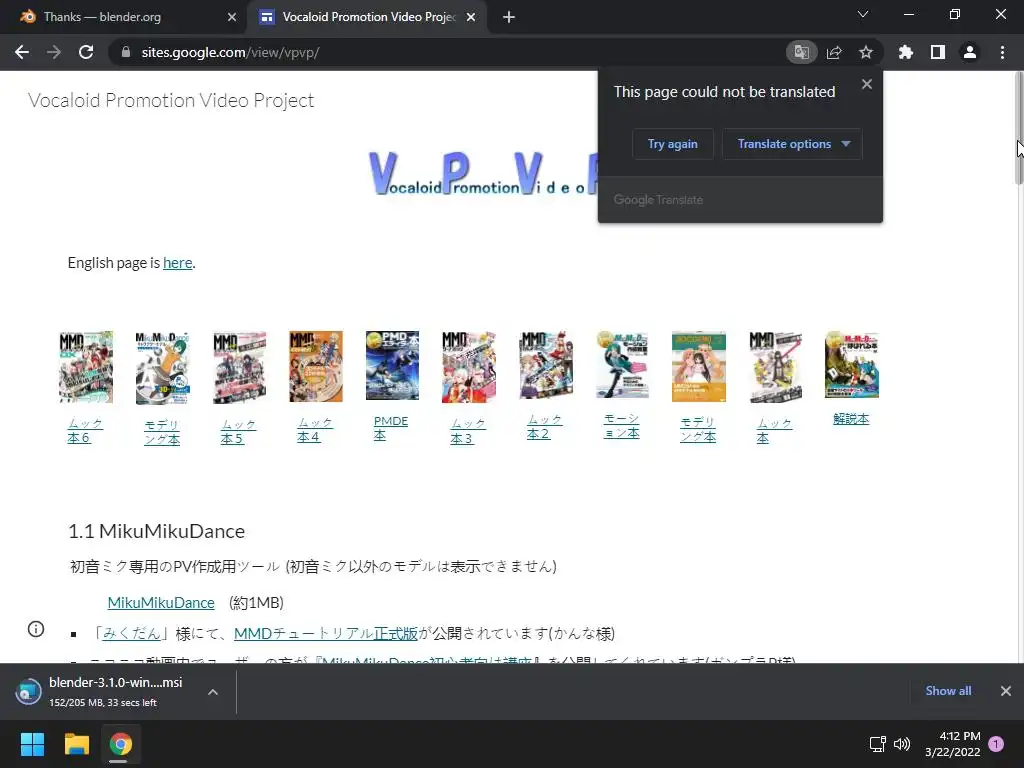Open the ムック本4 cover image
Image resolution: width=1024 pixels, height=768 pixels.
pyautogui.click(x=315, y=366)
